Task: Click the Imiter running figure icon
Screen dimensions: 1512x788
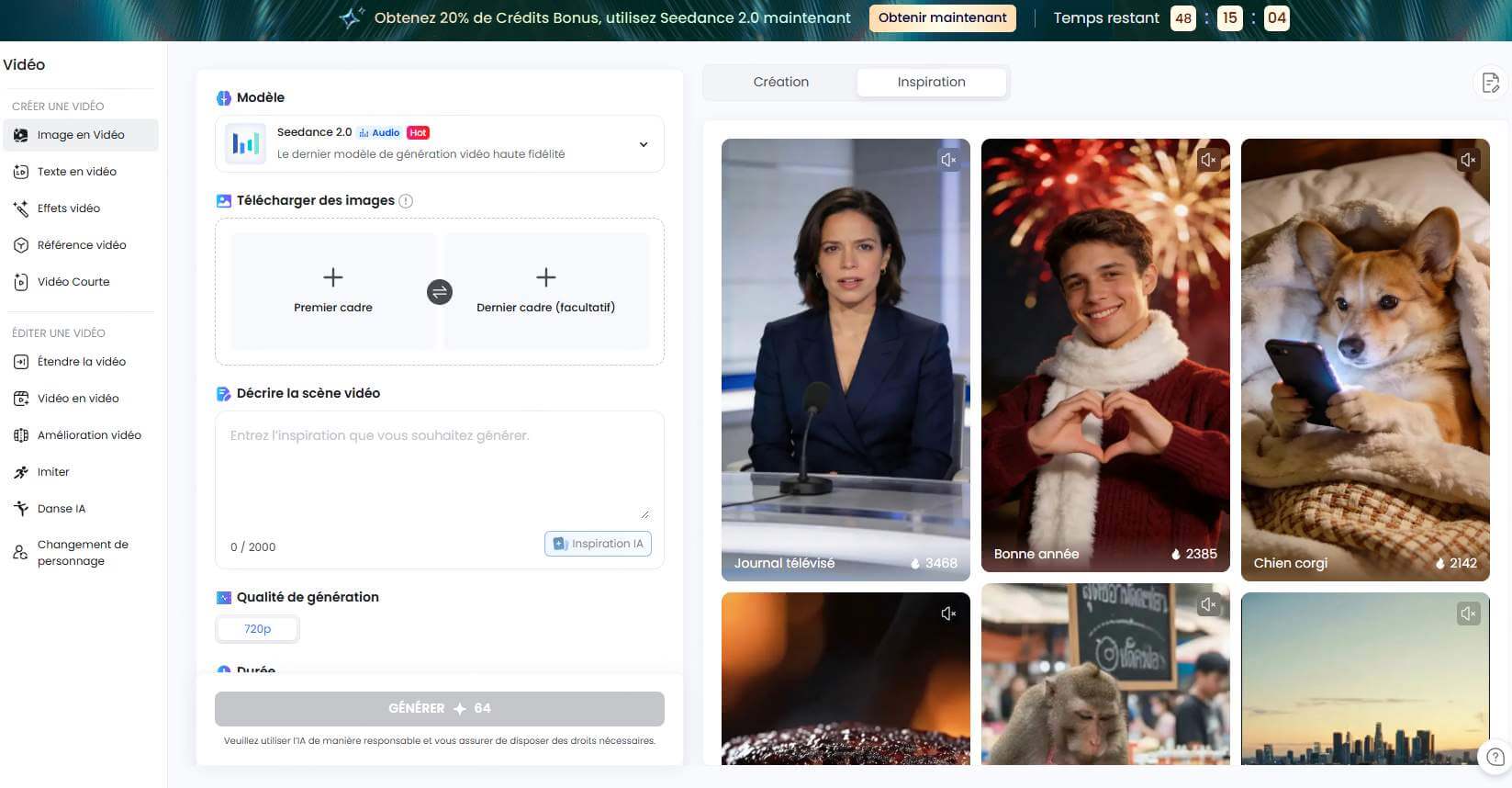Action: (21, 472)
